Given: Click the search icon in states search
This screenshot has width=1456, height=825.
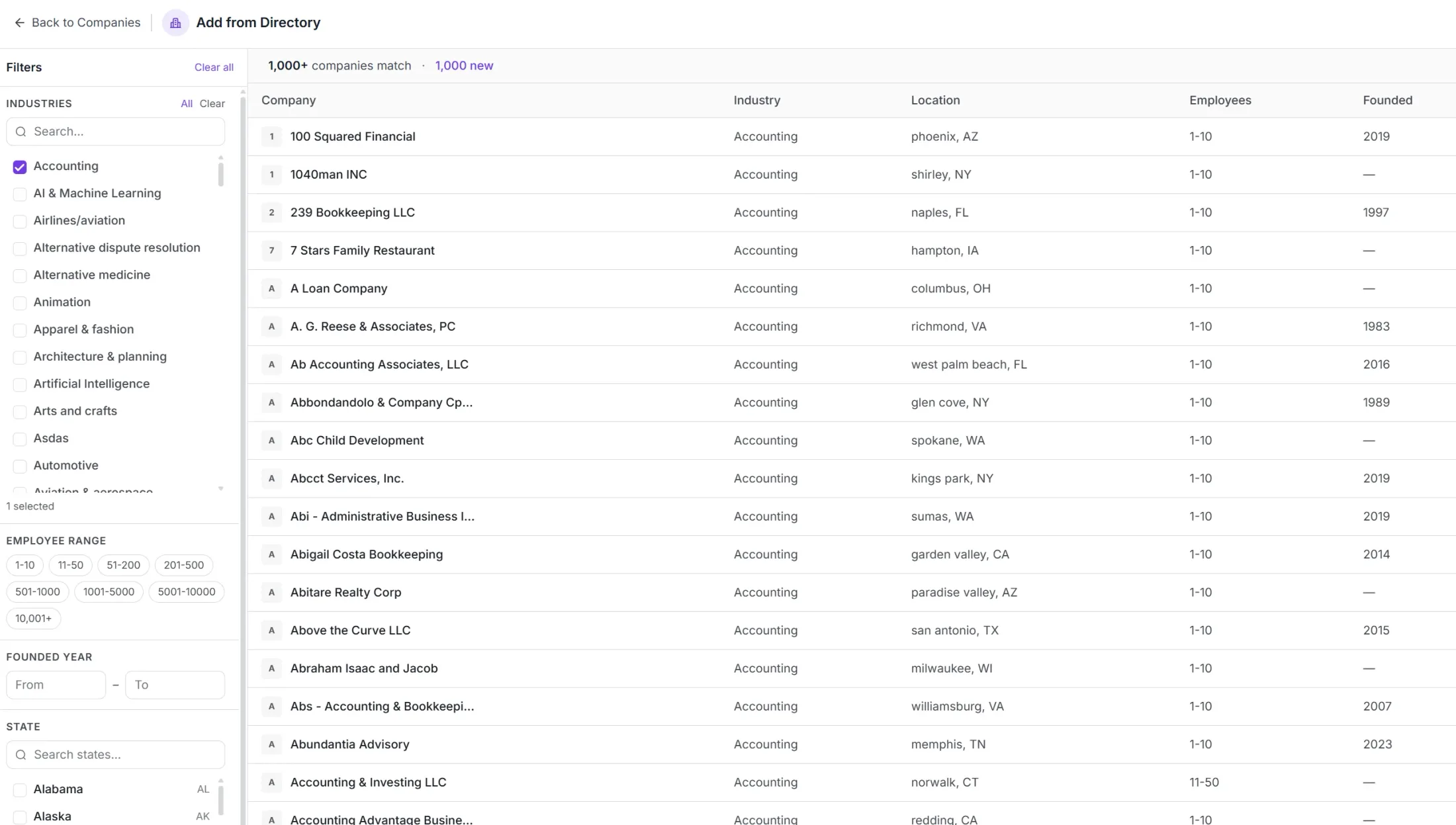Looking at the screenshot, I should (21, 755).
